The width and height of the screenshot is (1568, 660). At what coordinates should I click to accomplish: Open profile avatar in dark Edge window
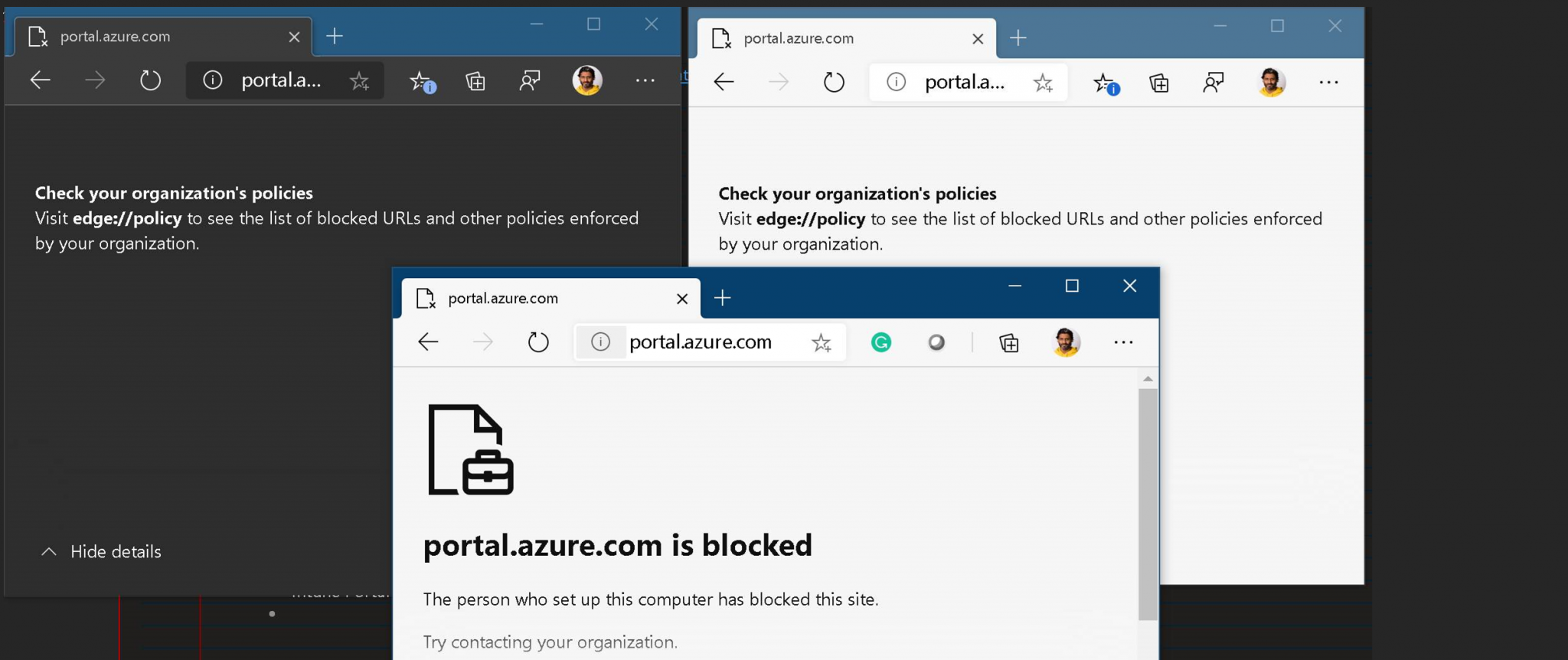tap(587, 80)
